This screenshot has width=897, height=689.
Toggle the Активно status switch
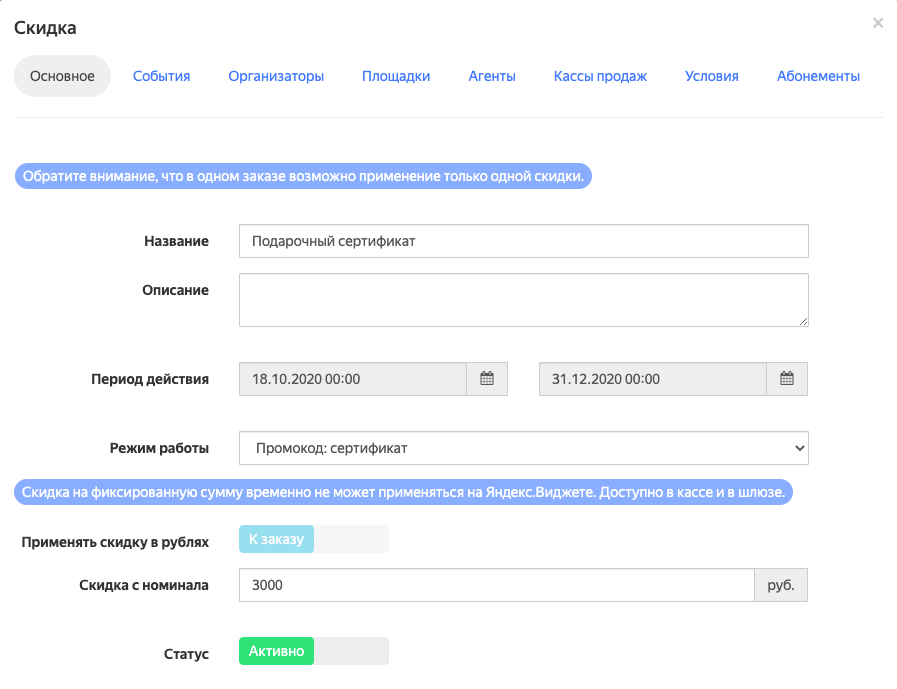313,652
